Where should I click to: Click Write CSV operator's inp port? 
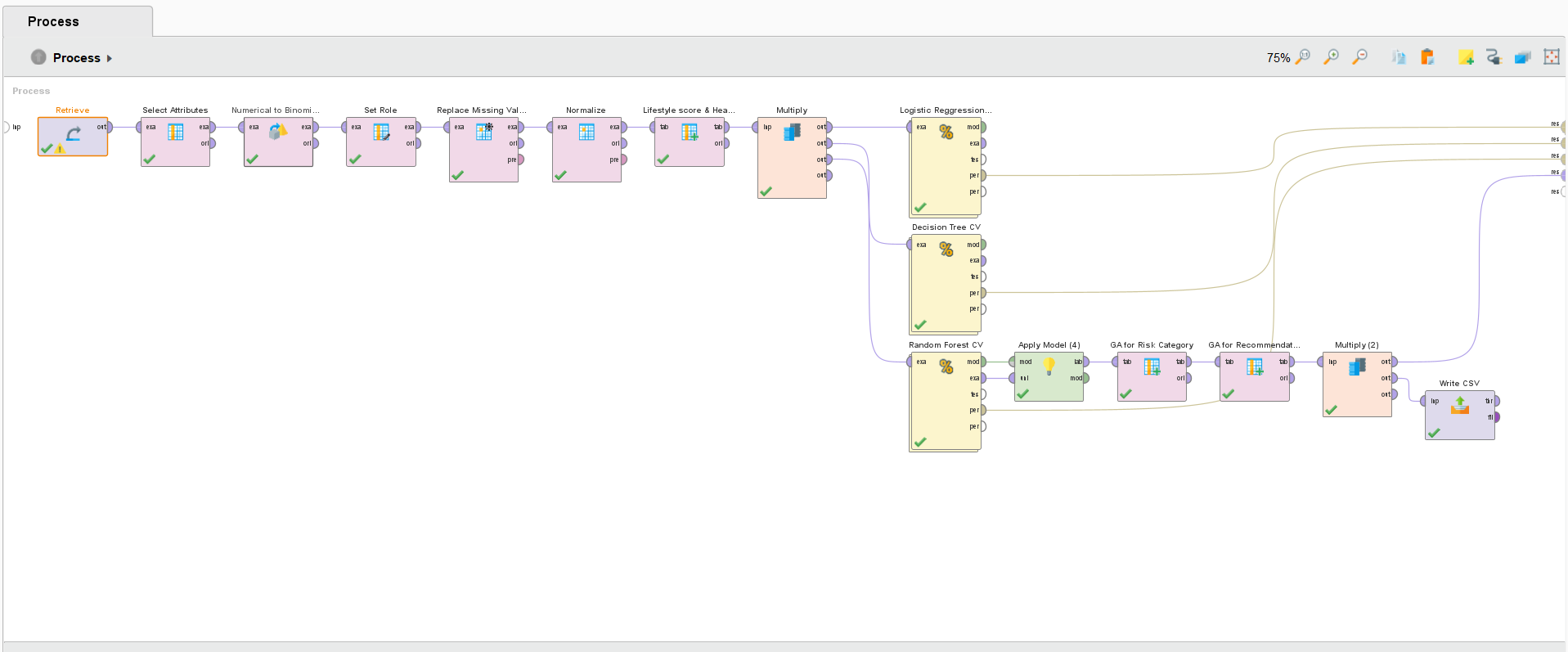(1424, 401)
